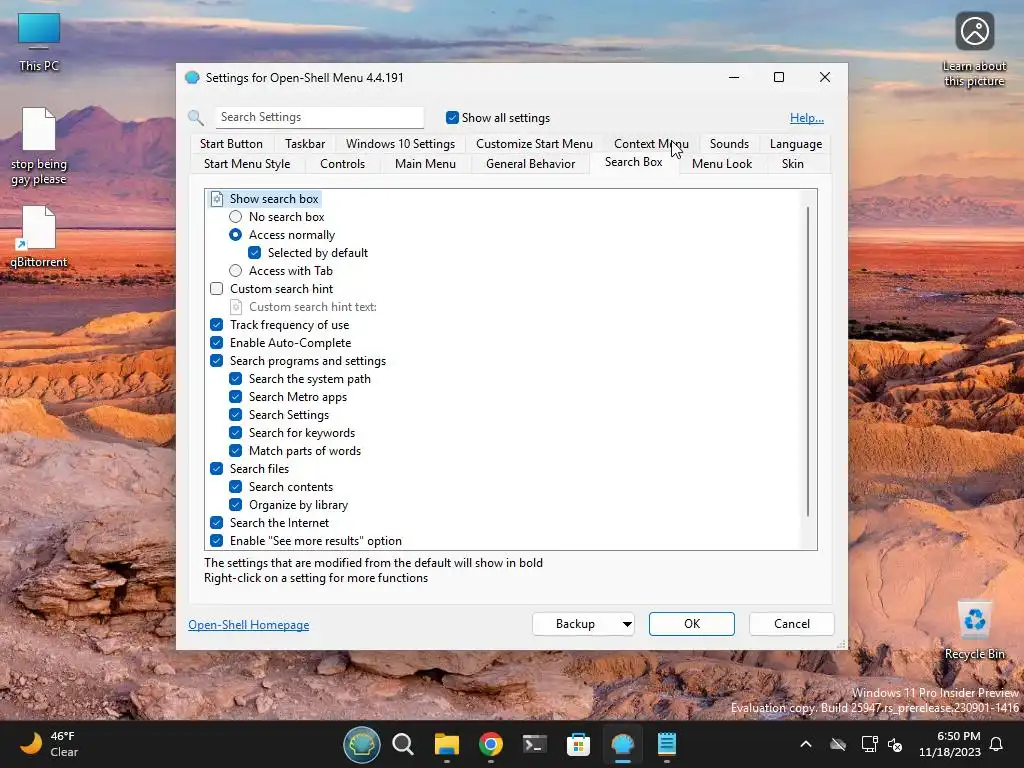Open the qBittorrent desktop shortcut
The height and width of the screenshot is (768, 1024).
tap(39, 236)
